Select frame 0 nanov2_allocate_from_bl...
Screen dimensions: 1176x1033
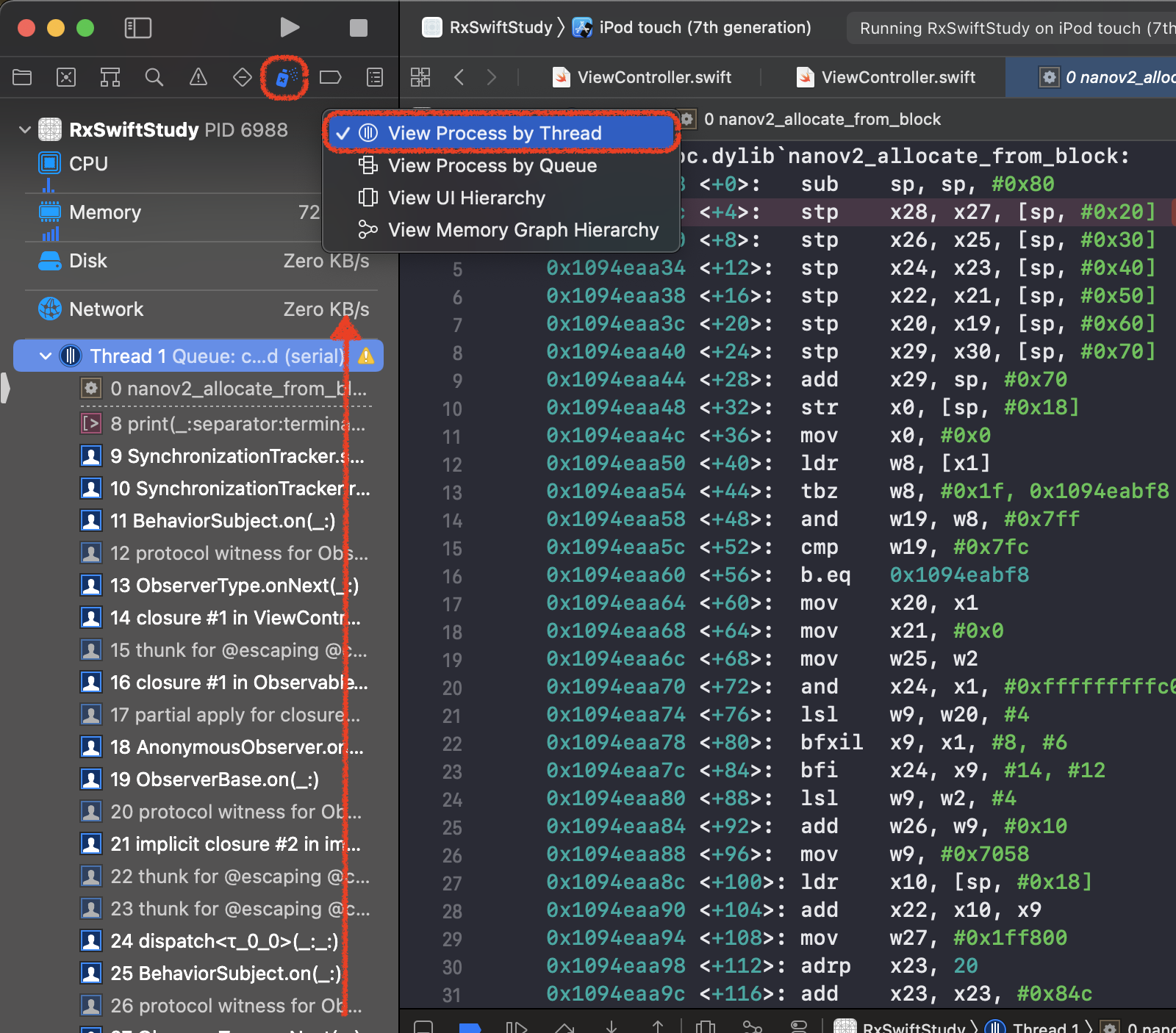coord(224,389)
